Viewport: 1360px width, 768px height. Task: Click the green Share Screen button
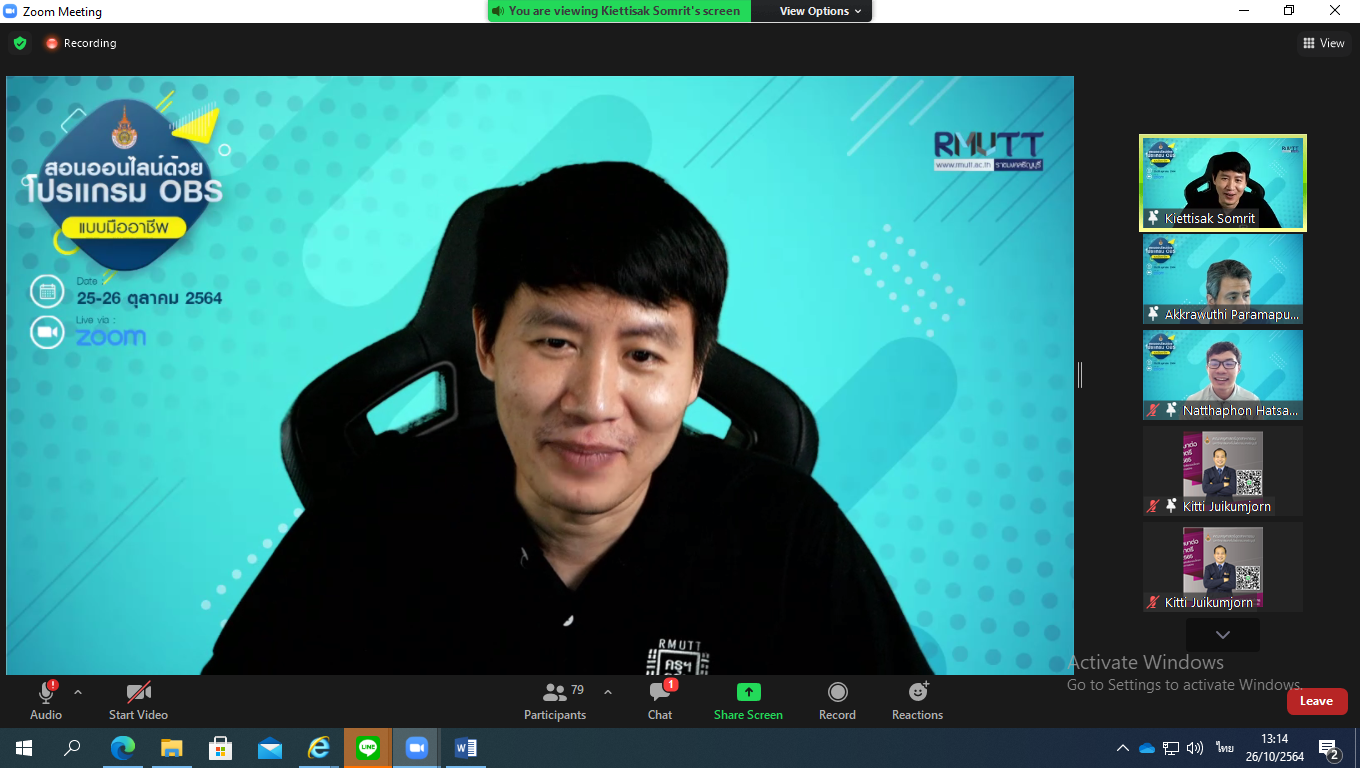748,700
